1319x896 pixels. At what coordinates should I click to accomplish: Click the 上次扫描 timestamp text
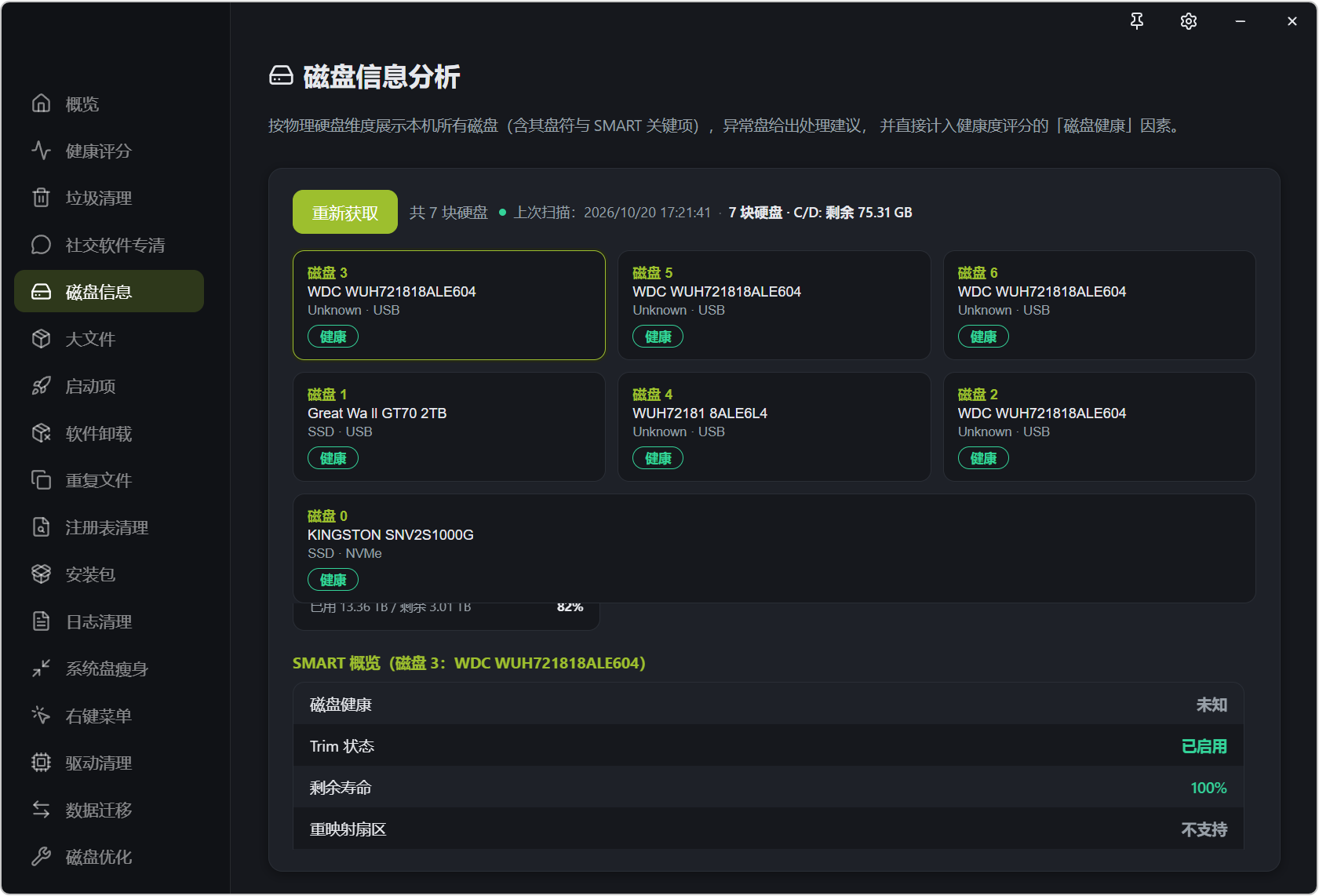coord(612,213)
